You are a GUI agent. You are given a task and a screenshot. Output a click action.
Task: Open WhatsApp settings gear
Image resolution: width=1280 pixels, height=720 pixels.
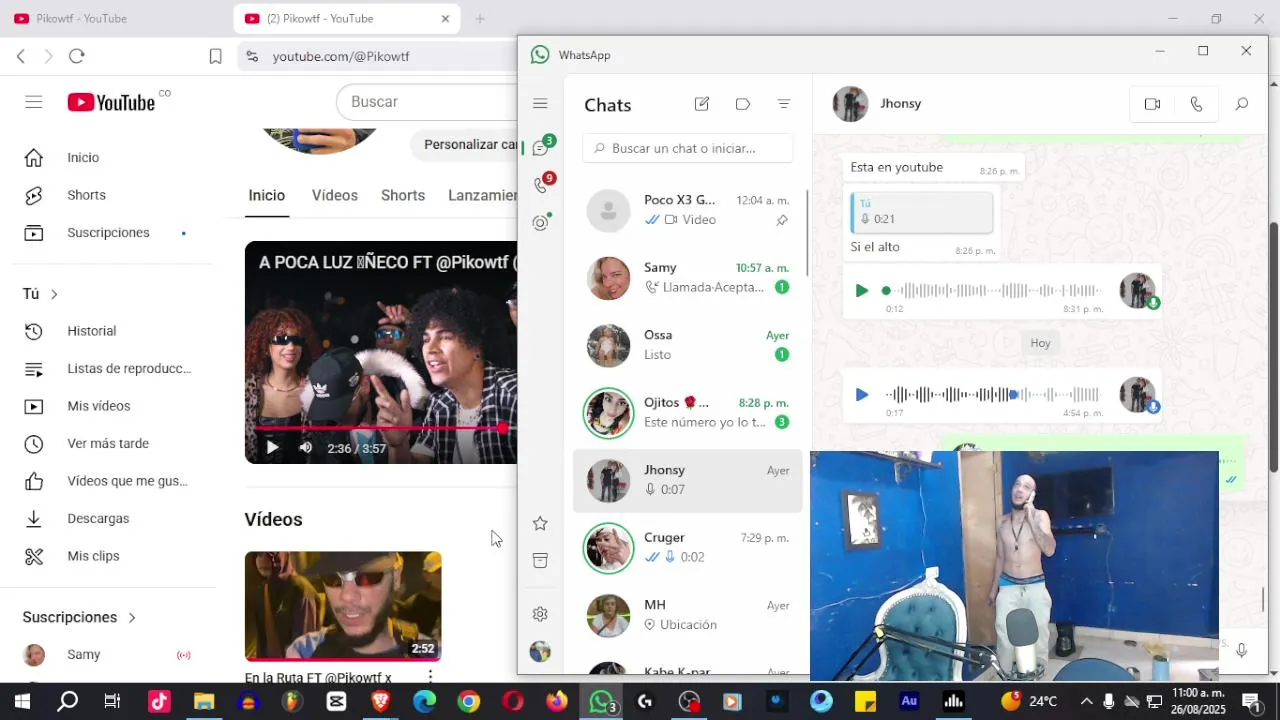click(x=540, y=614)
